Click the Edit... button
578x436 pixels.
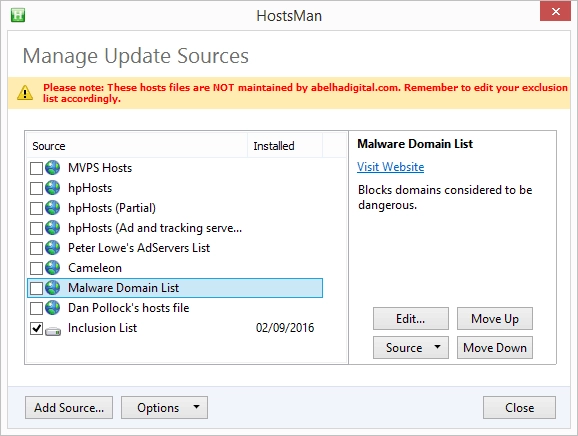411,318
